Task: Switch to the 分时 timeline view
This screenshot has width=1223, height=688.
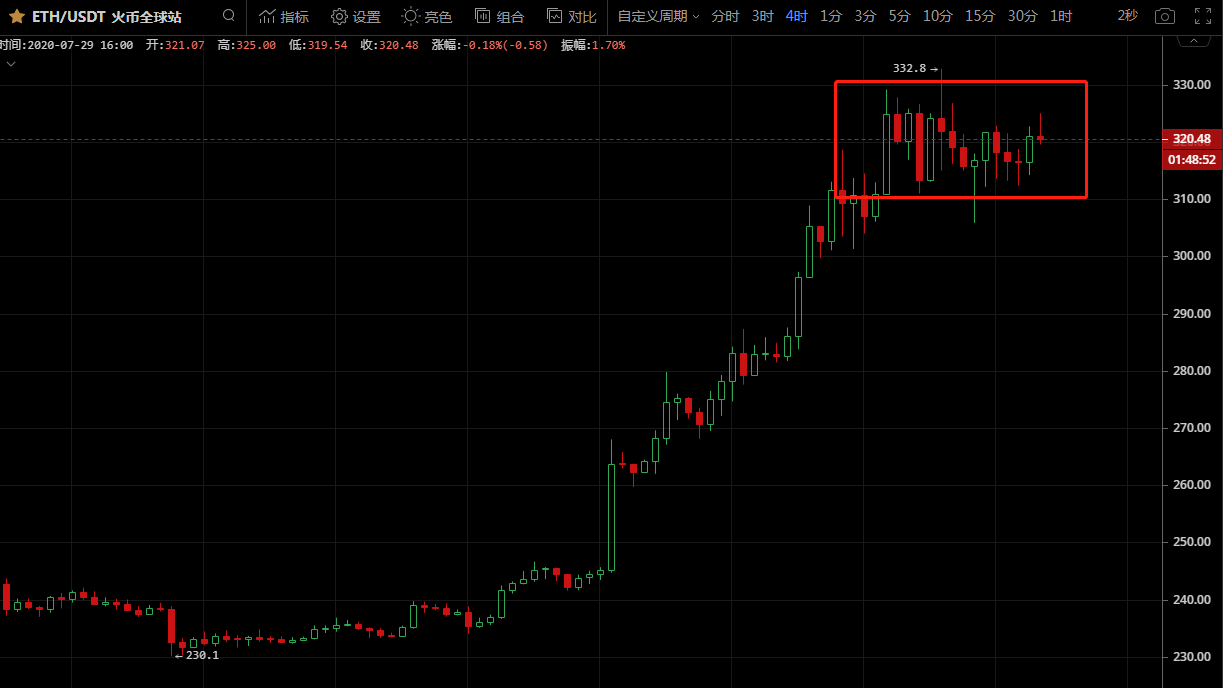Action: pyautogui.click(x=725, y=17)
